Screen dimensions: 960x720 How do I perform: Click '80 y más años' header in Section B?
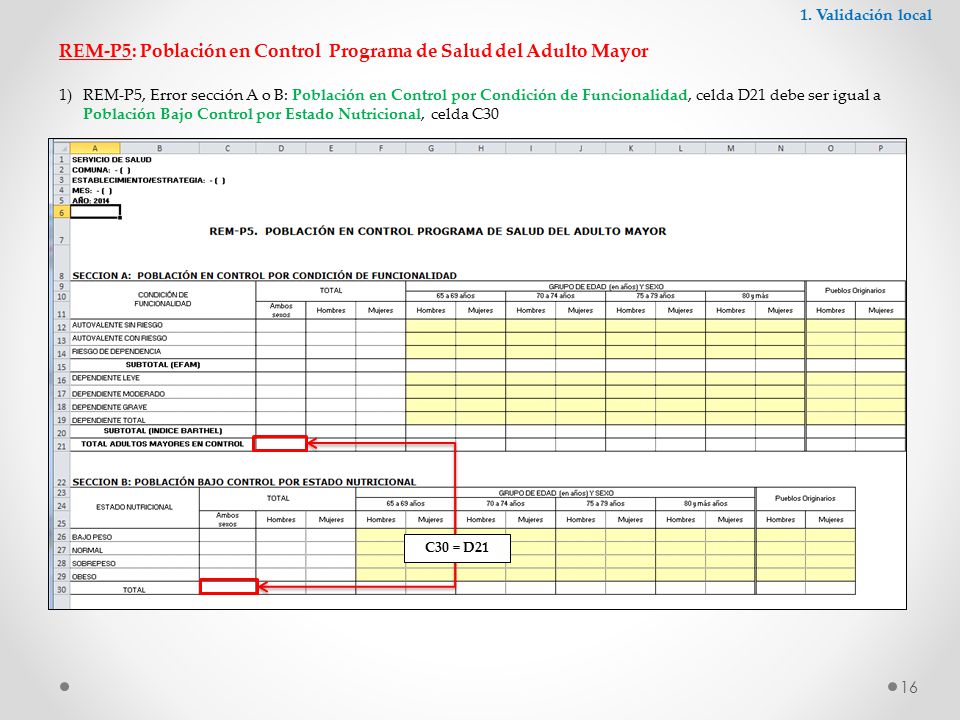[705, 503]
